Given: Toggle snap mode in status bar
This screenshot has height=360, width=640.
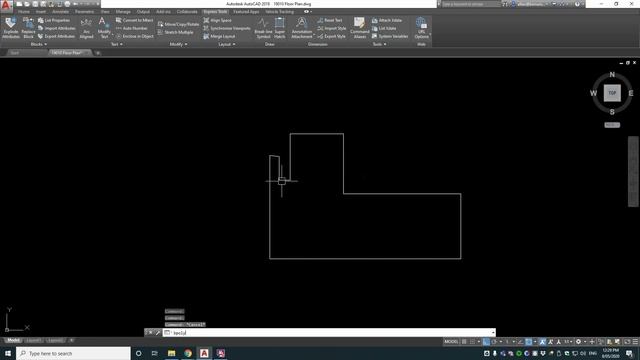Looking at the screenshot, I should [473, 342].
